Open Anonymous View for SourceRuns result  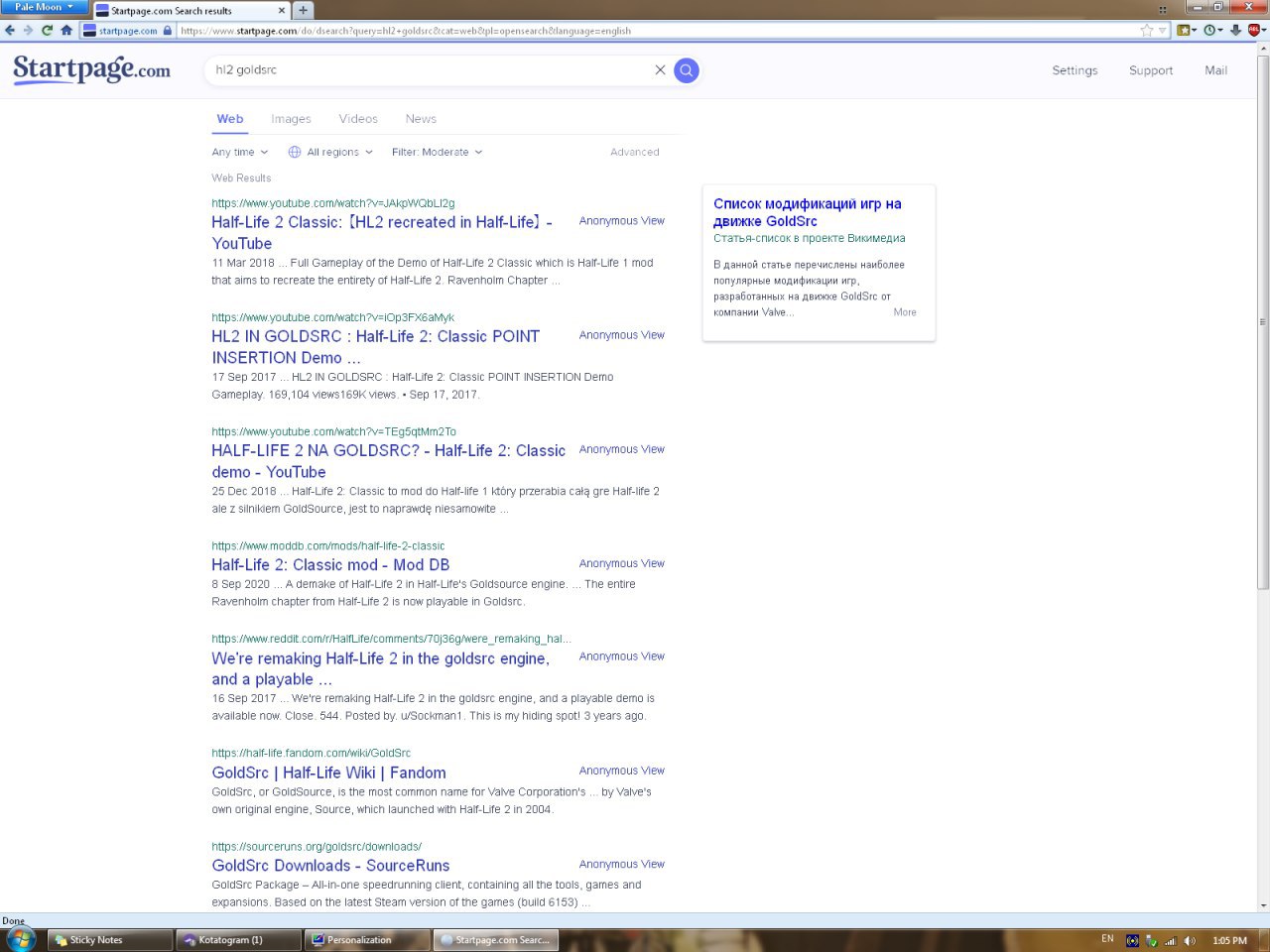(x=622, y=865)
